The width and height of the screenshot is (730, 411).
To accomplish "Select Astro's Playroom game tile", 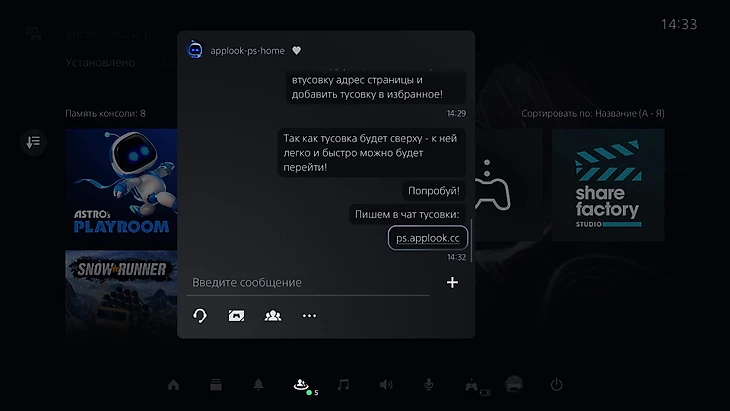I will click(x=121, y=185).
